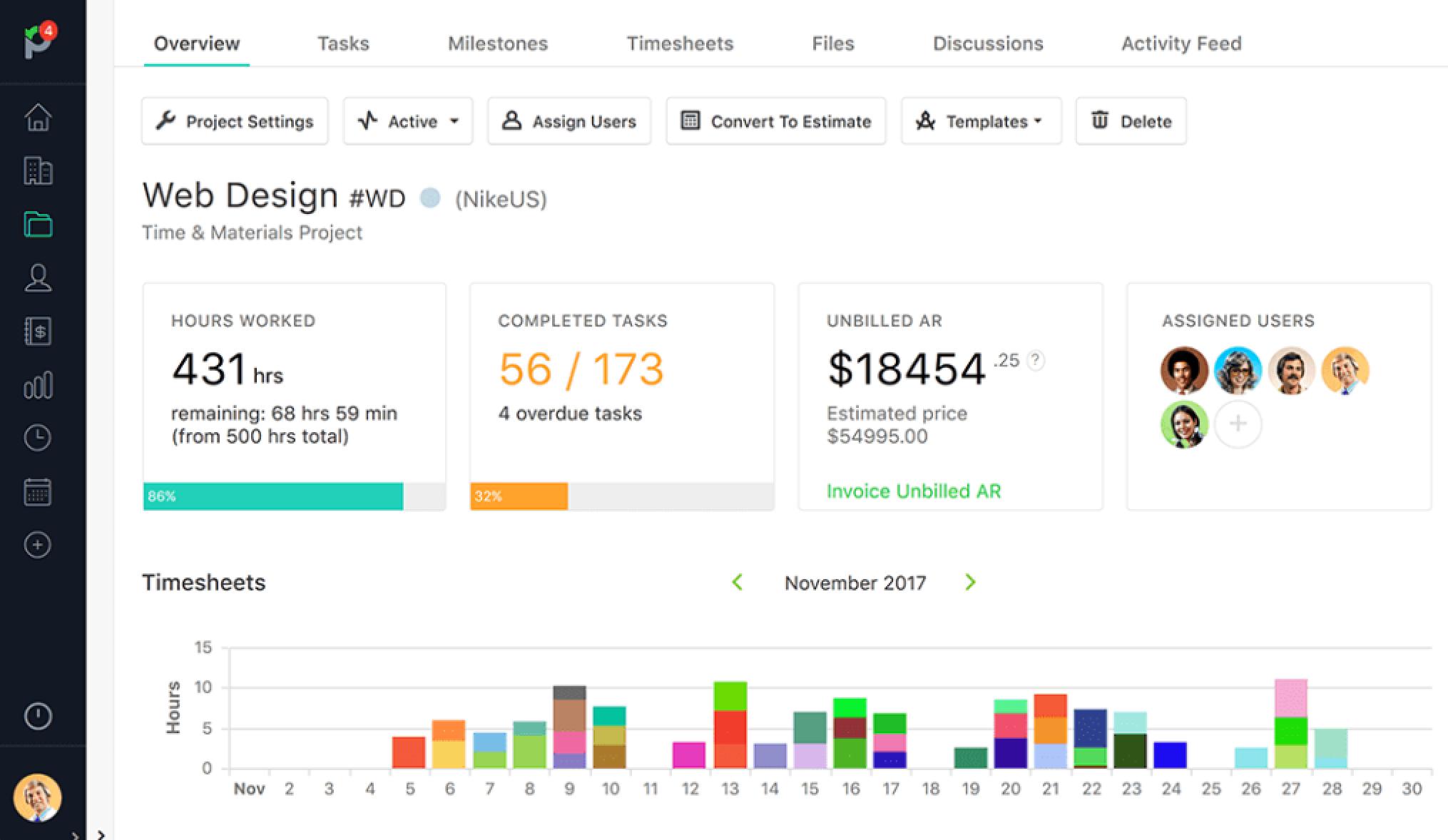Expand the Templates dropdown
This screenshot has width=1448, height=840.
point(981,121)
